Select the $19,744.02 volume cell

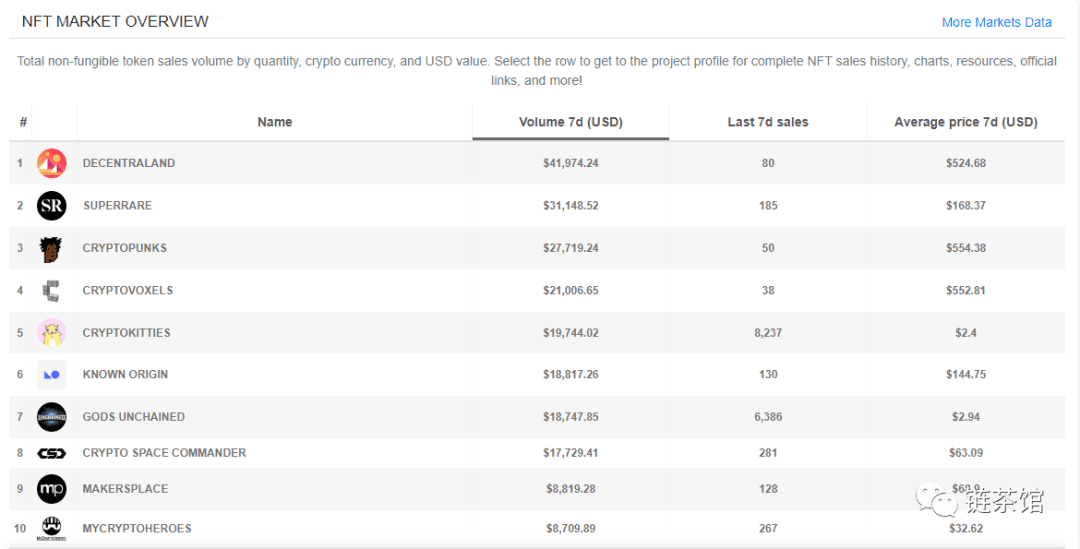click(x=570, y=333)
